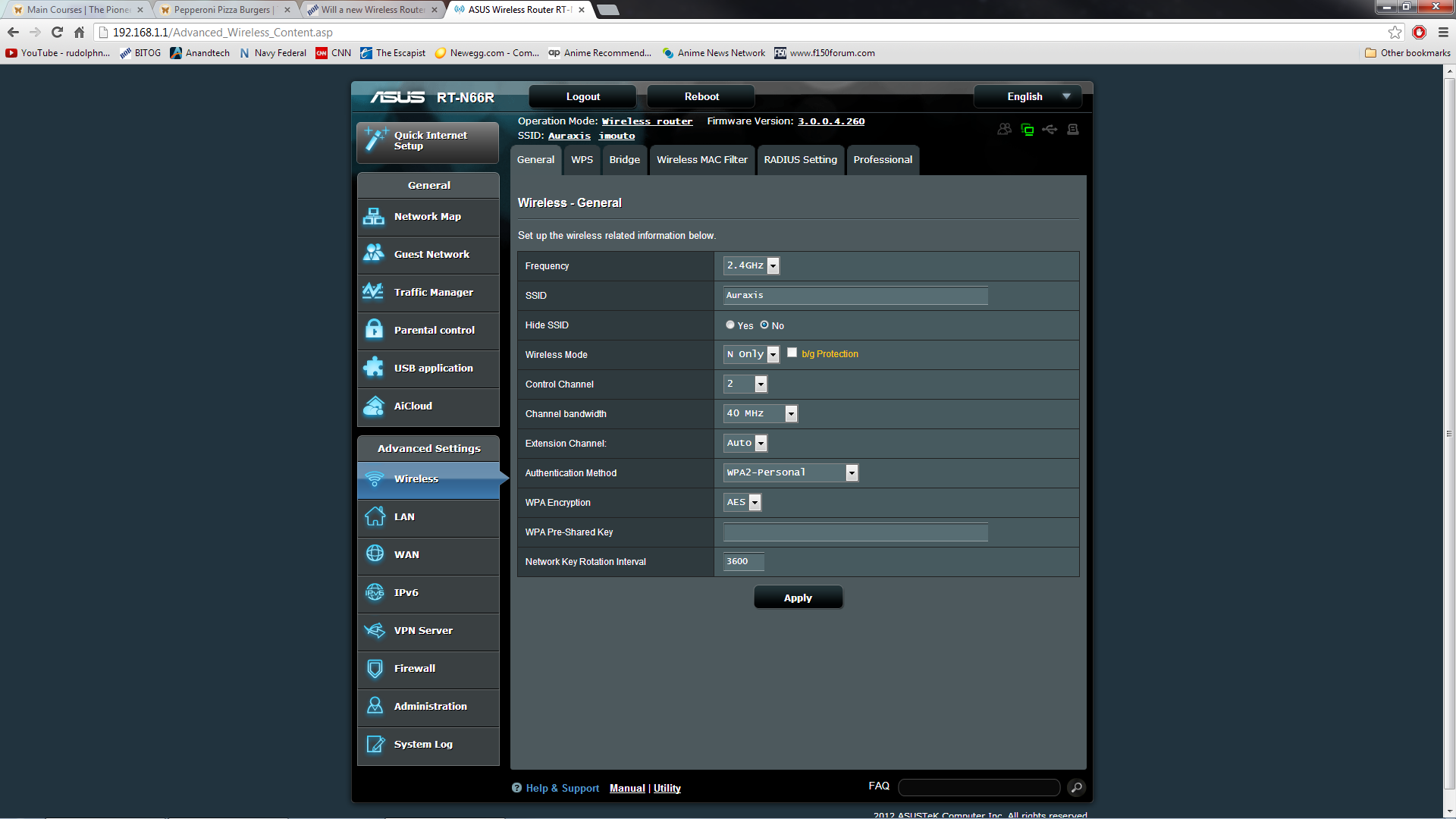Viewport: 1456px width, 819px height.
Task: Click the Administration user icon
Action: tap(375, 705)
